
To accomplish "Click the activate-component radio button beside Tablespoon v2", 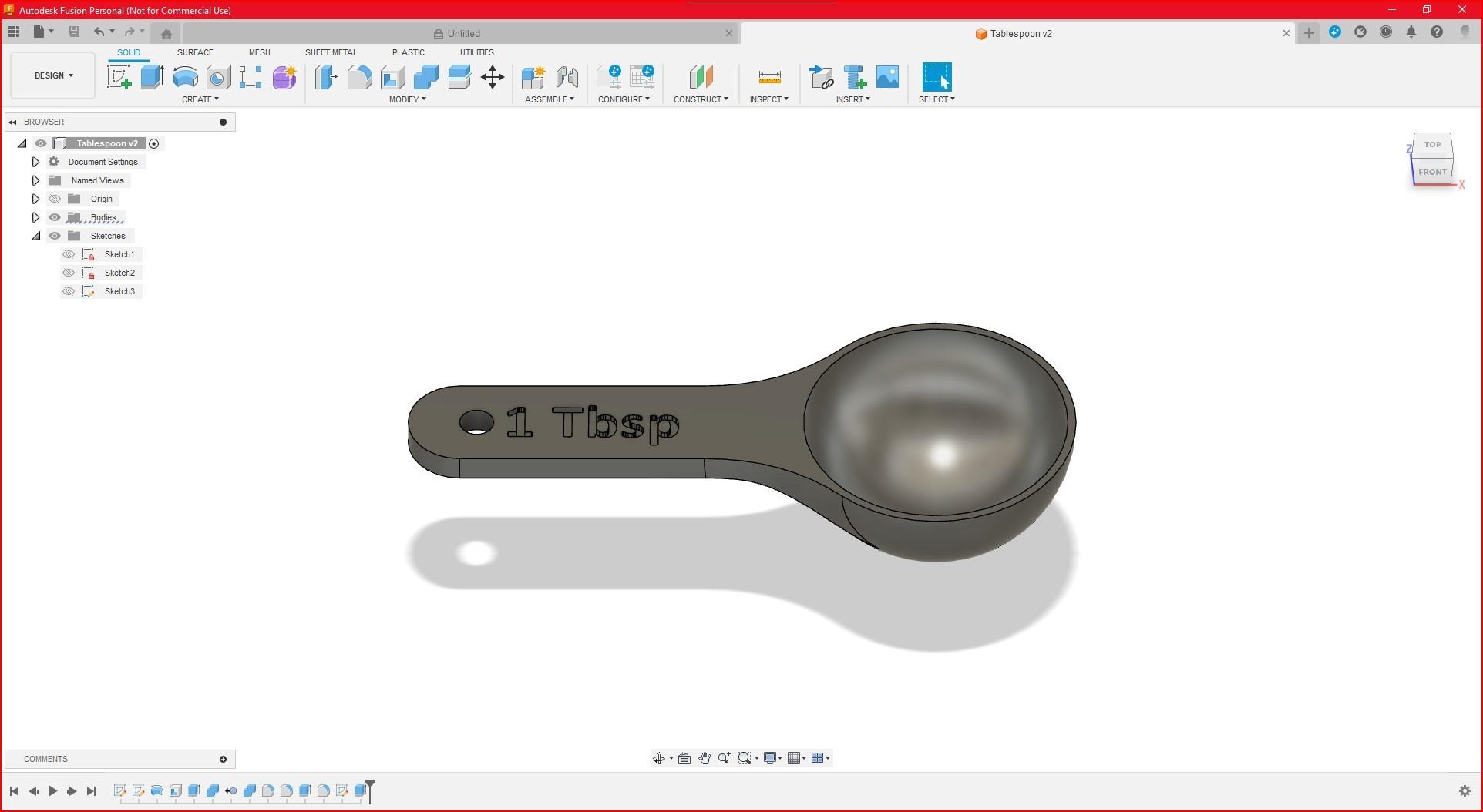I will pos(154,143).
